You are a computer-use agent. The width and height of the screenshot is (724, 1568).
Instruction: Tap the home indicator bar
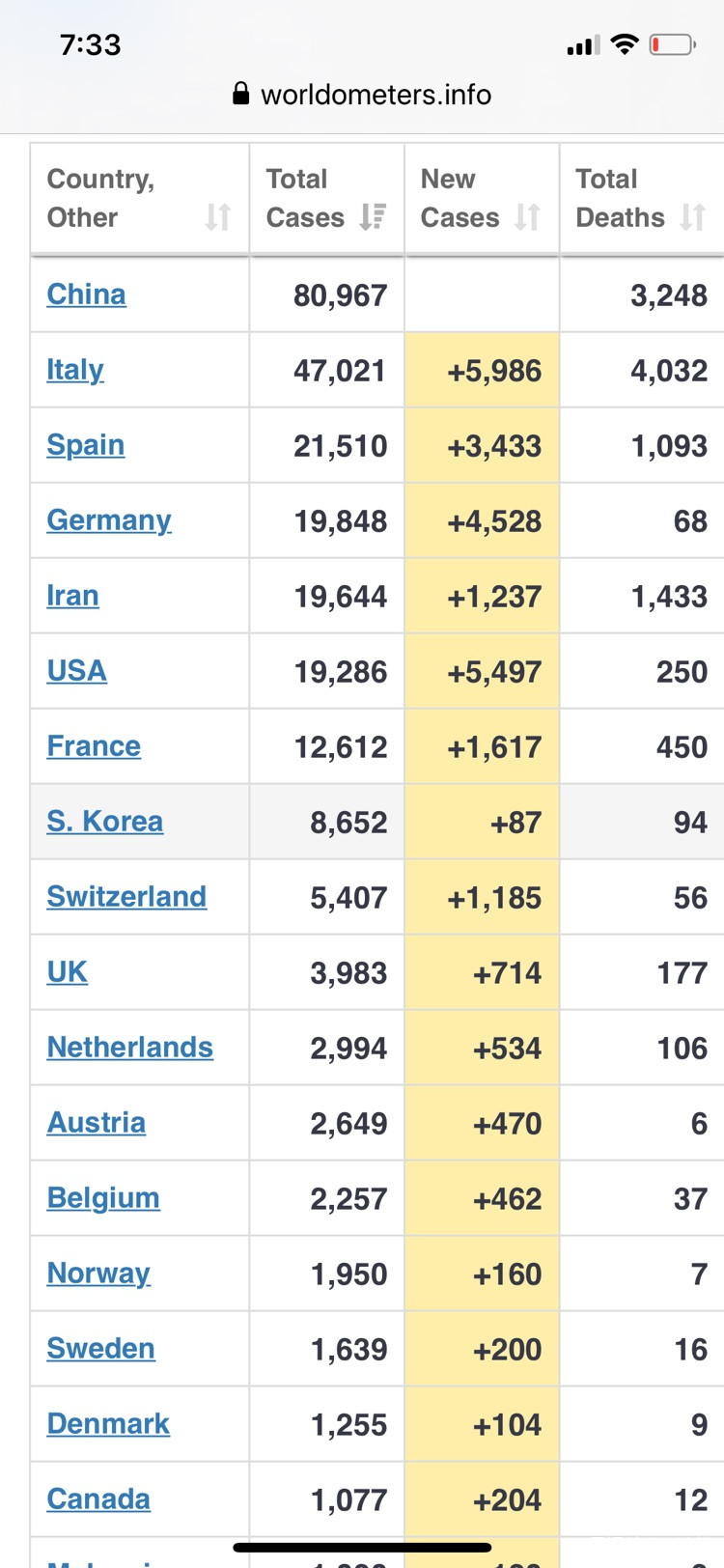pos(362,1548)
